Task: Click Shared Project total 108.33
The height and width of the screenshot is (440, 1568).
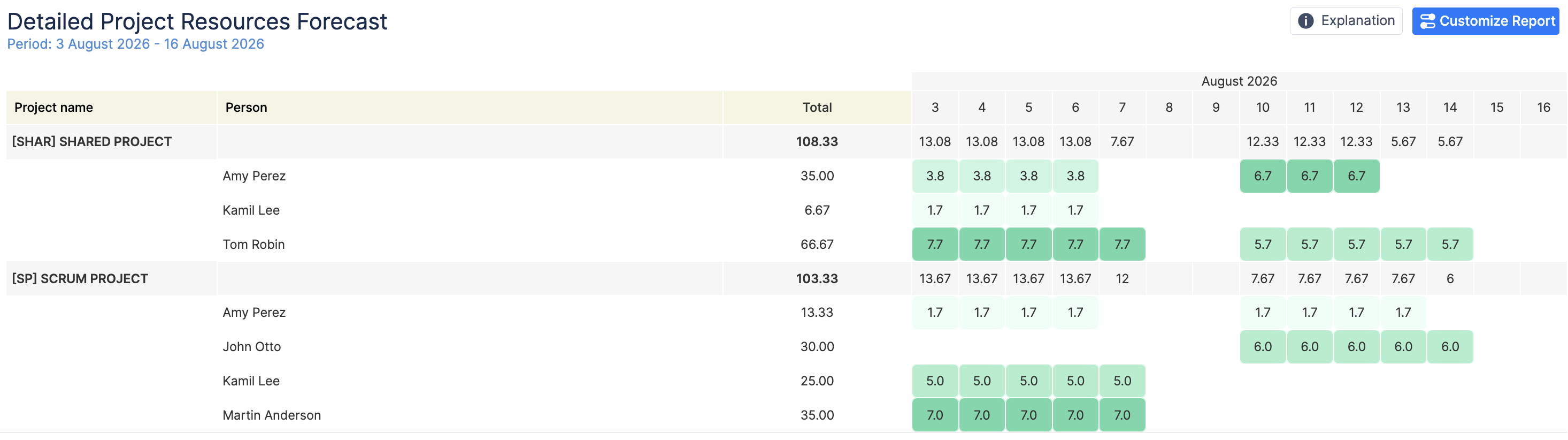Action: [x=817, y=142]
